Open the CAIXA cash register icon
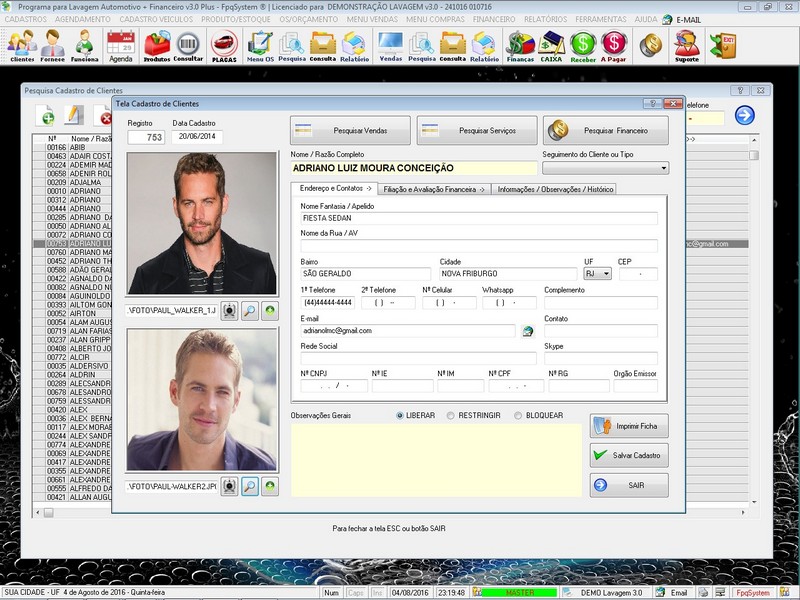 click(551, 44)
